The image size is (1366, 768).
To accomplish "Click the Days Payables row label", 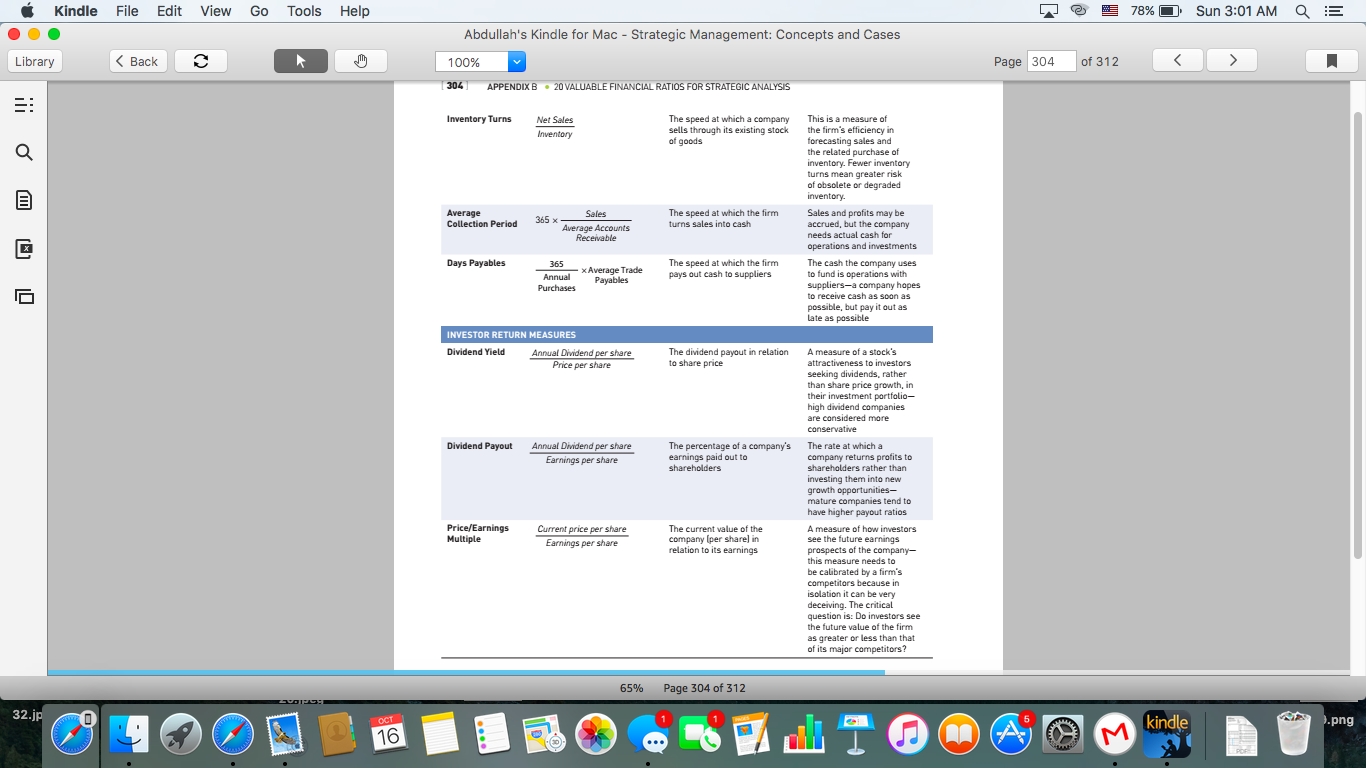I will [476, 263].
